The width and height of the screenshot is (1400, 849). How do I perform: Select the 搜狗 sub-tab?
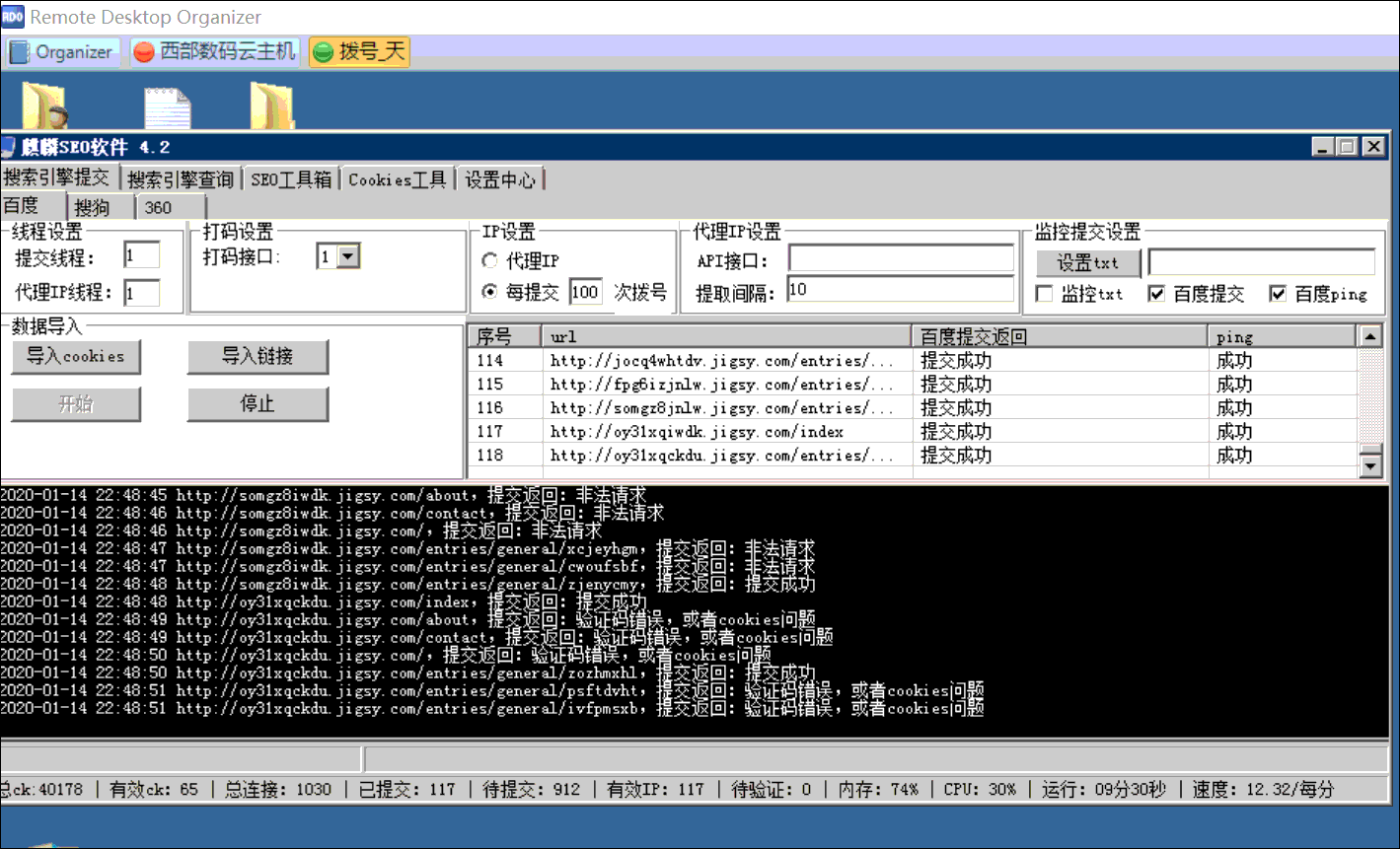coord(100,207)
